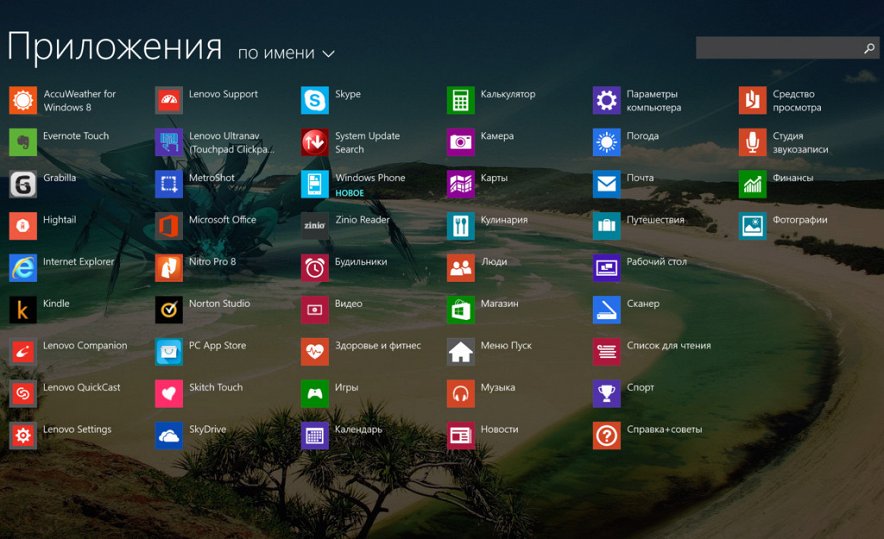Open the Магазин store icon

[x=461, y=310]
